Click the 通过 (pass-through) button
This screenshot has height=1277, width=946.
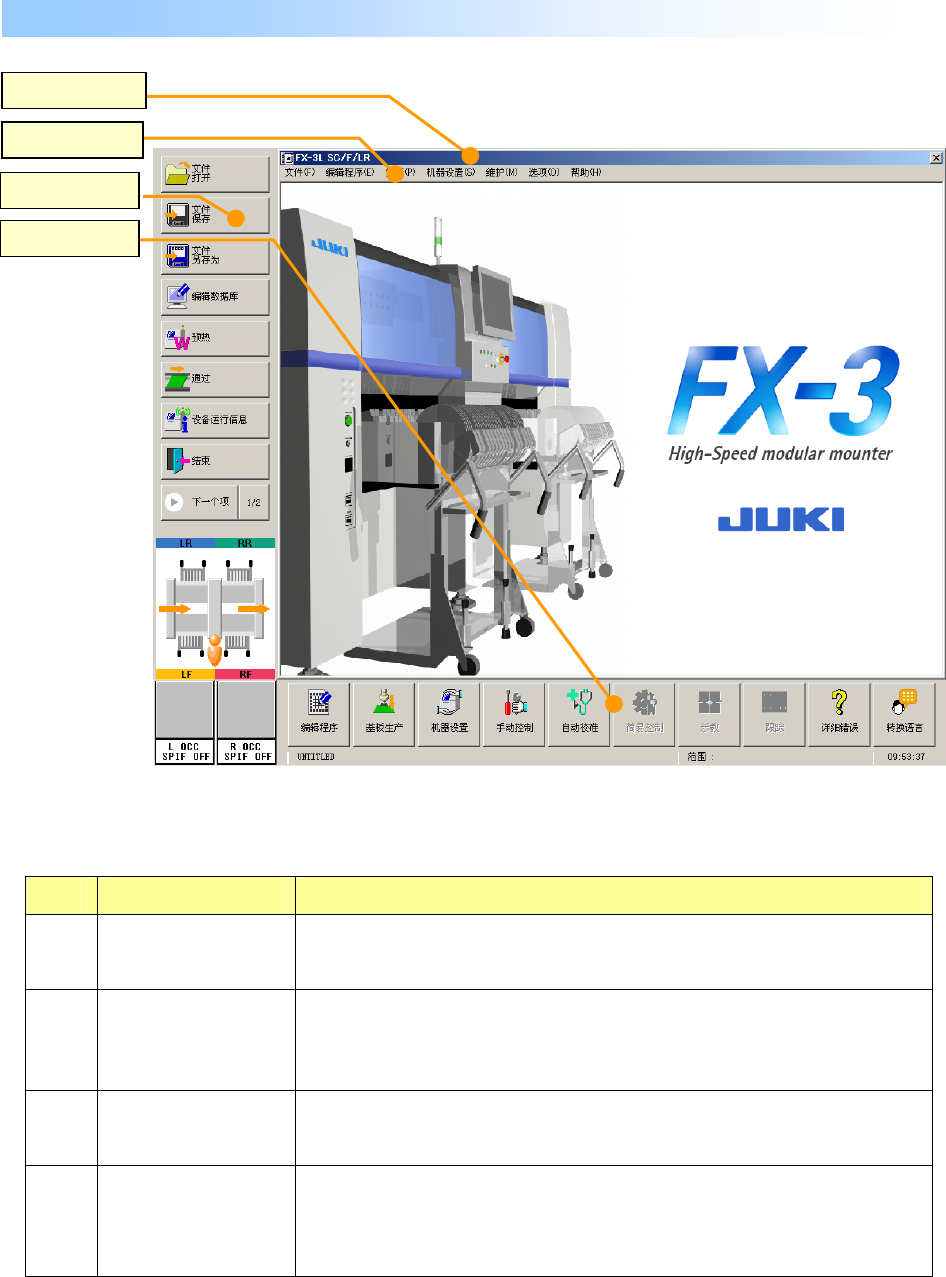click(215, 379)
